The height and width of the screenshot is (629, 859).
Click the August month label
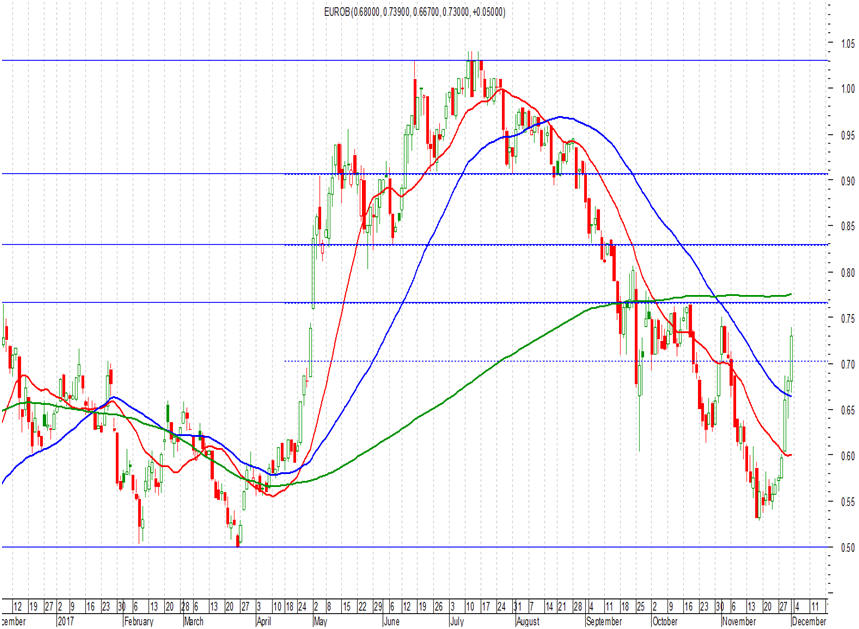click(x=528, y=621)
